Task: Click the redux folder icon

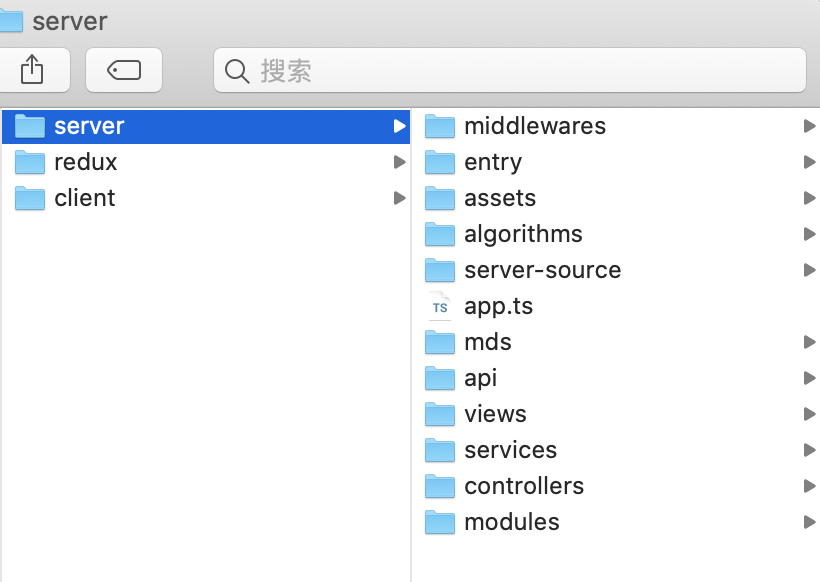Action: click(30, 162)
